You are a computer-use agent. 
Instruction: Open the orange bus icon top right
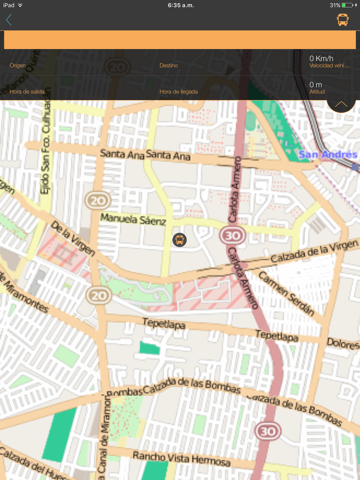343,20
